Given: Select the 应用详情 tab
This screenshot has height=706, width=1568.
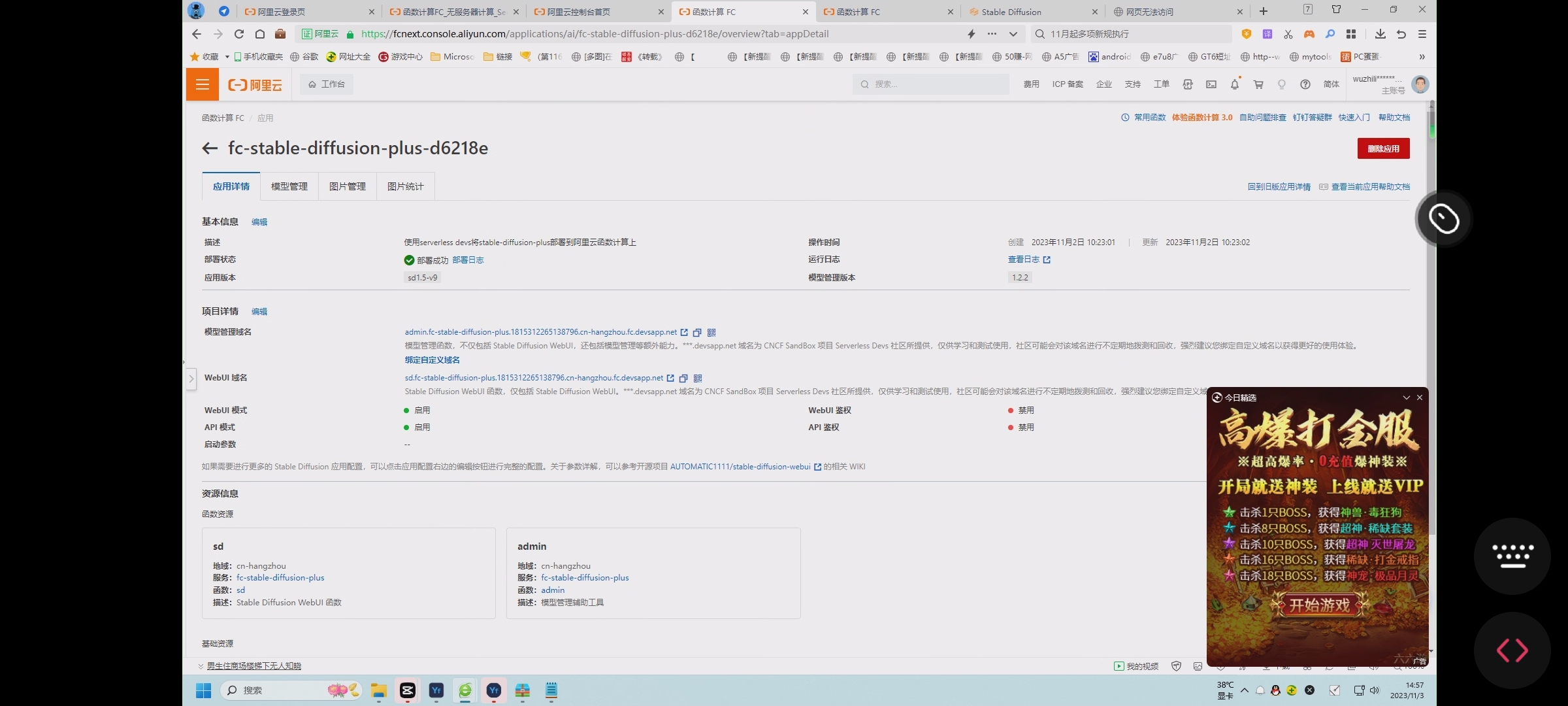Looking at the screenshot, I should tap(231, 186).
